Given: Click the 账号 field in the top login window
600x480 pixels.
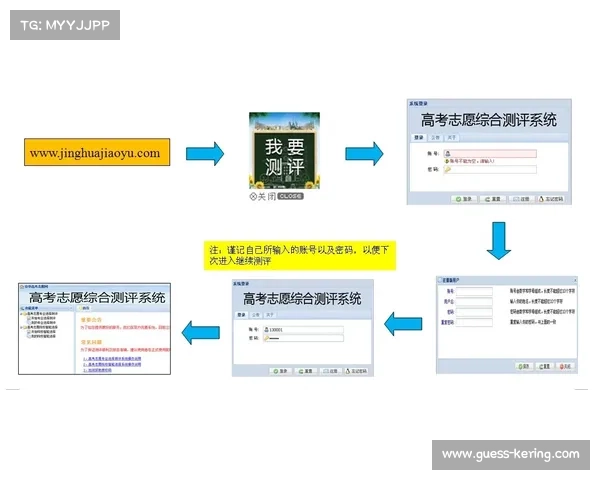Looking at the screenshot, I should point(490,153).
